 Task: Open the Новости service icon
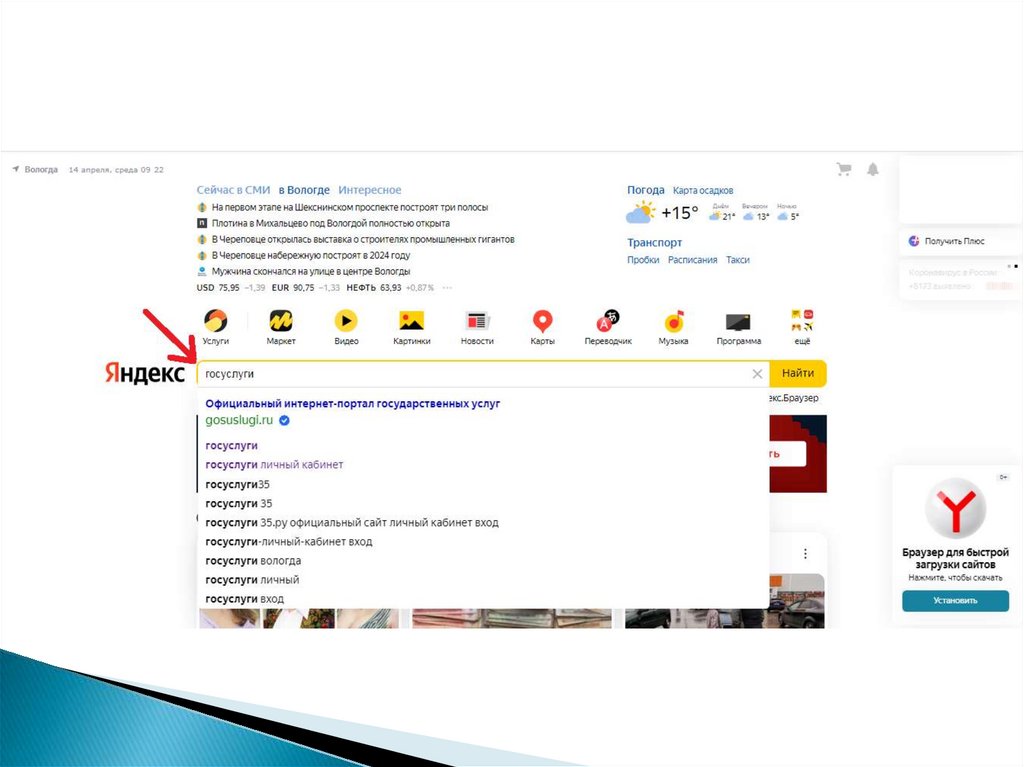tap(477, 321)
